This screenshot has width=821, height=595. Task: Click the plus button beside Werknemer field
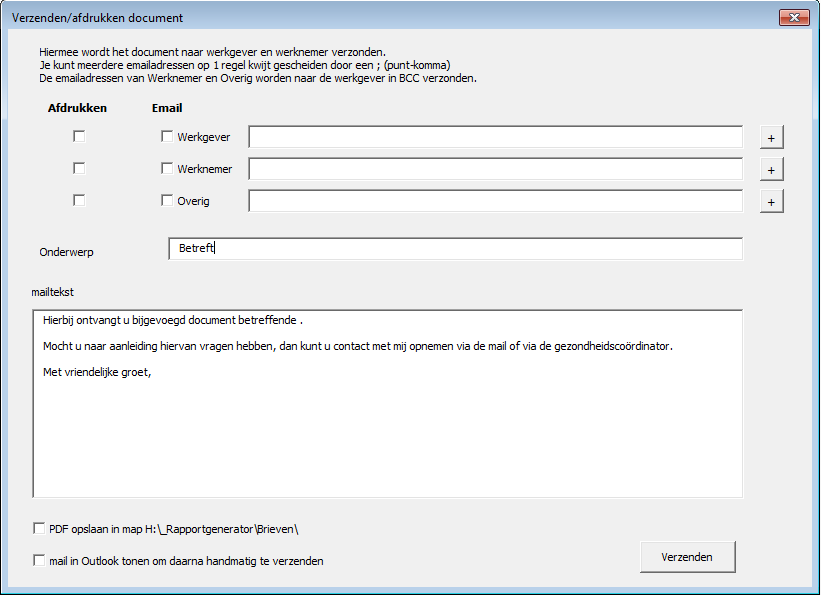pyautogui.click(x=770, y=170)
